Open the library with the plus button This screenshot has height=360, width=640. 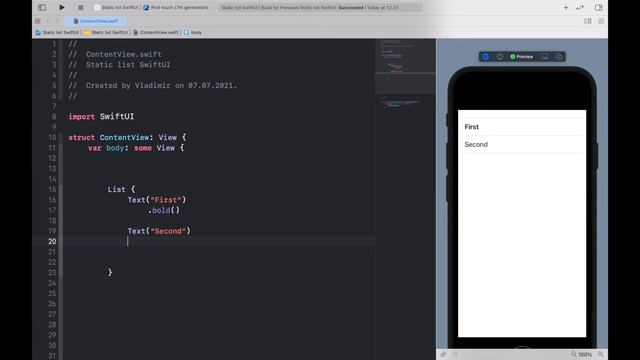tap(566, 7)
